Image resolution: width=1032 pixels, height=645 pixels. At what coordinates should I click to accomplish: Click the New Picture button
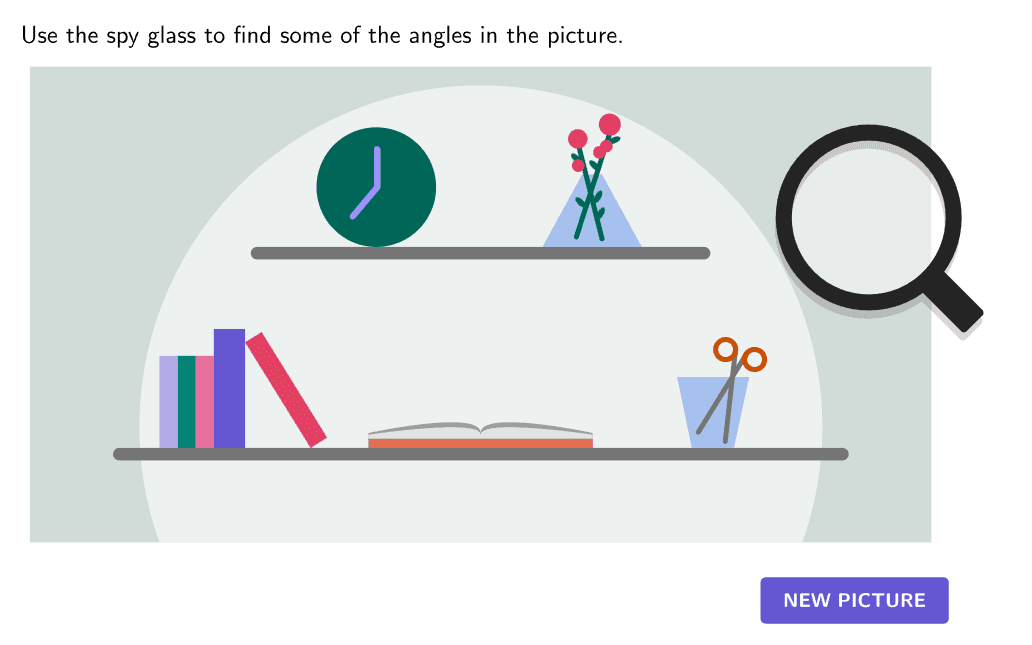854,600
